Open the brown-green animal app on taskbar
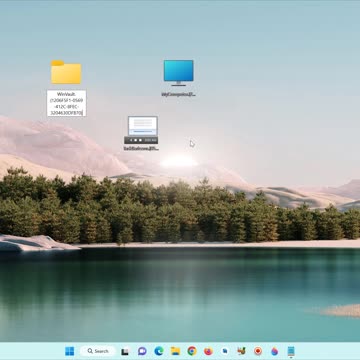Image resolution: width=360 pixels, height=360 pixels. 241,351
